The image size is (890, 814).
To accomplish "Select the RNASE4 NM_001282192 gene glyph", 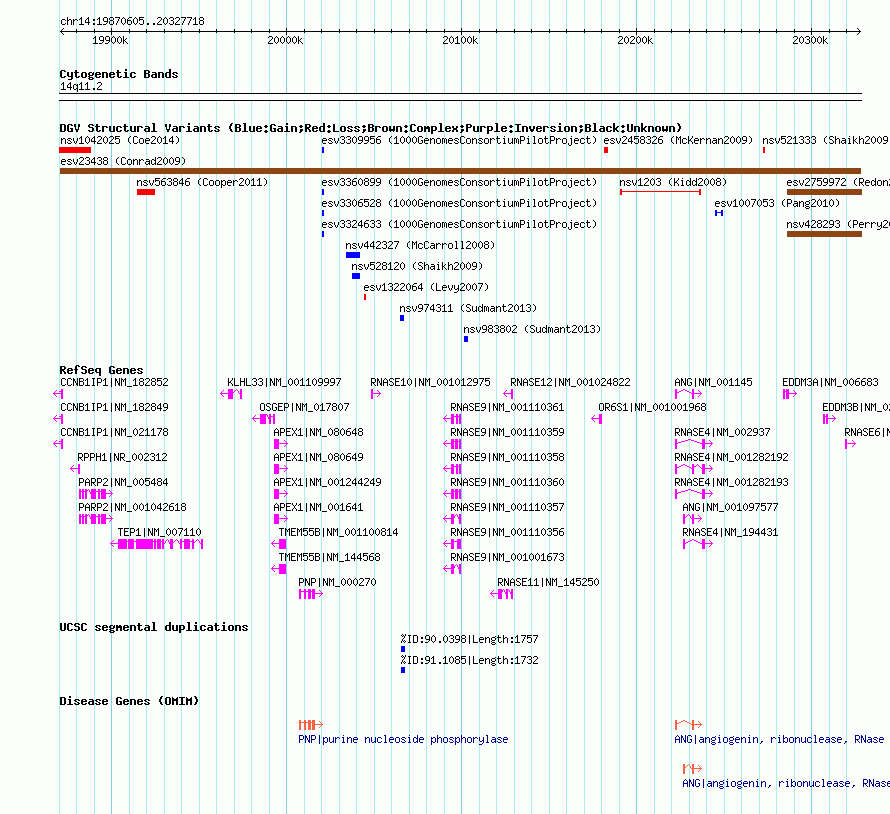I will 694,469.
